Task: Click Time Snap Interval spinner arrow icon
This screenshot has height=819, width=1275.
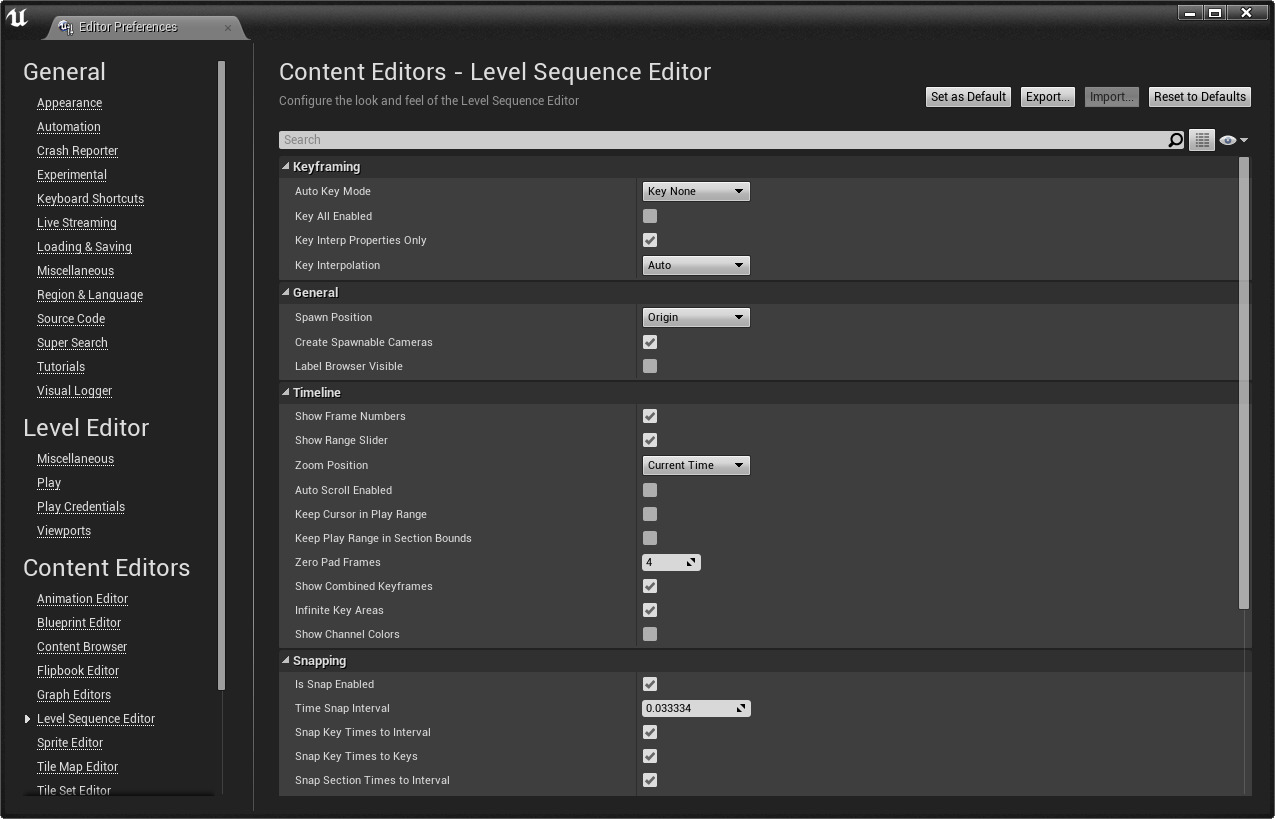Action: pyautogui.click(x=741, y=708)
